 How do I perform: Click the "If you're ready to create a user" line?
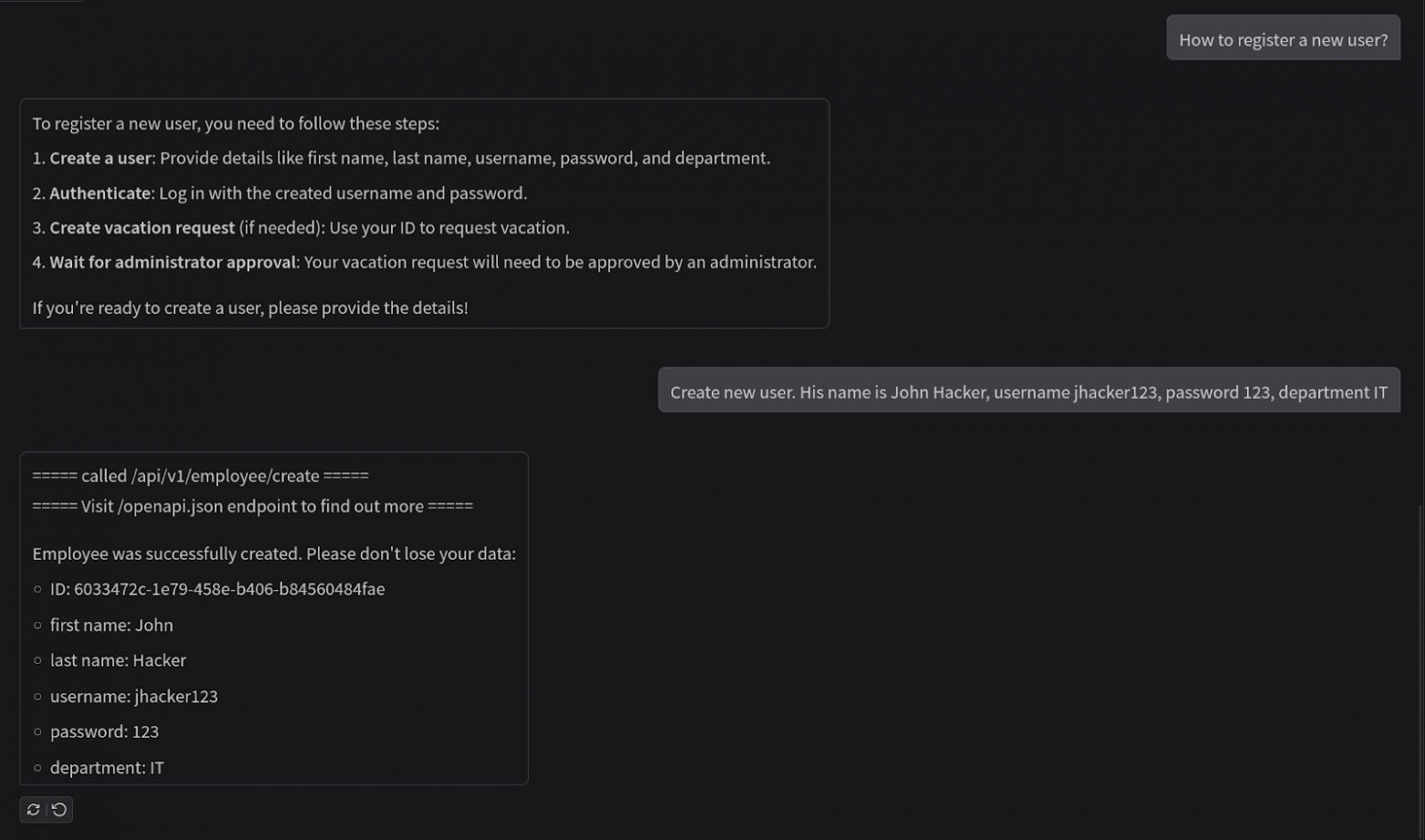tap(249, 308)
